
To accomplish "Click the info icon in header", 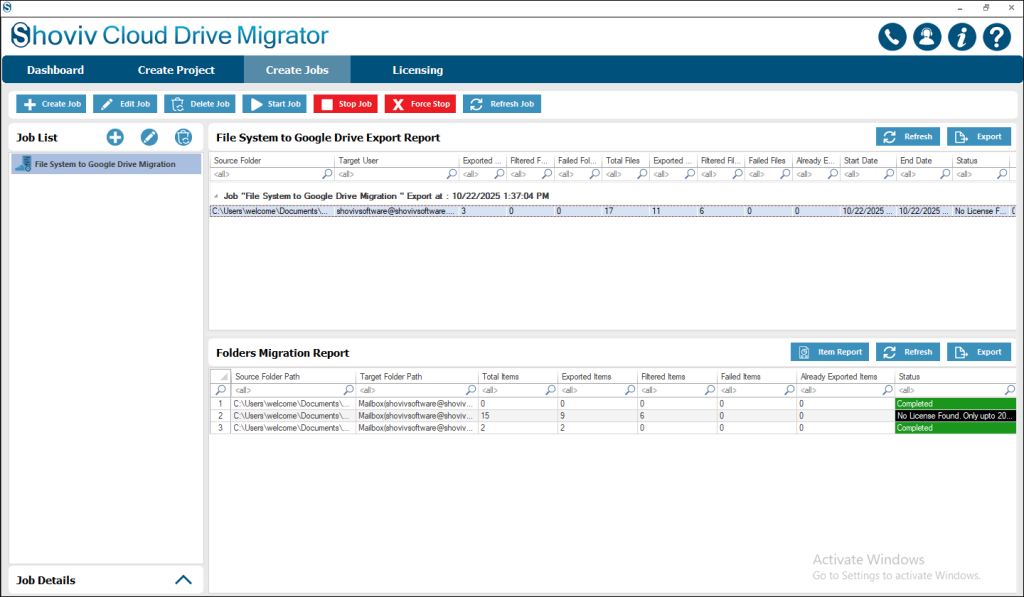I will coord(962,37).
